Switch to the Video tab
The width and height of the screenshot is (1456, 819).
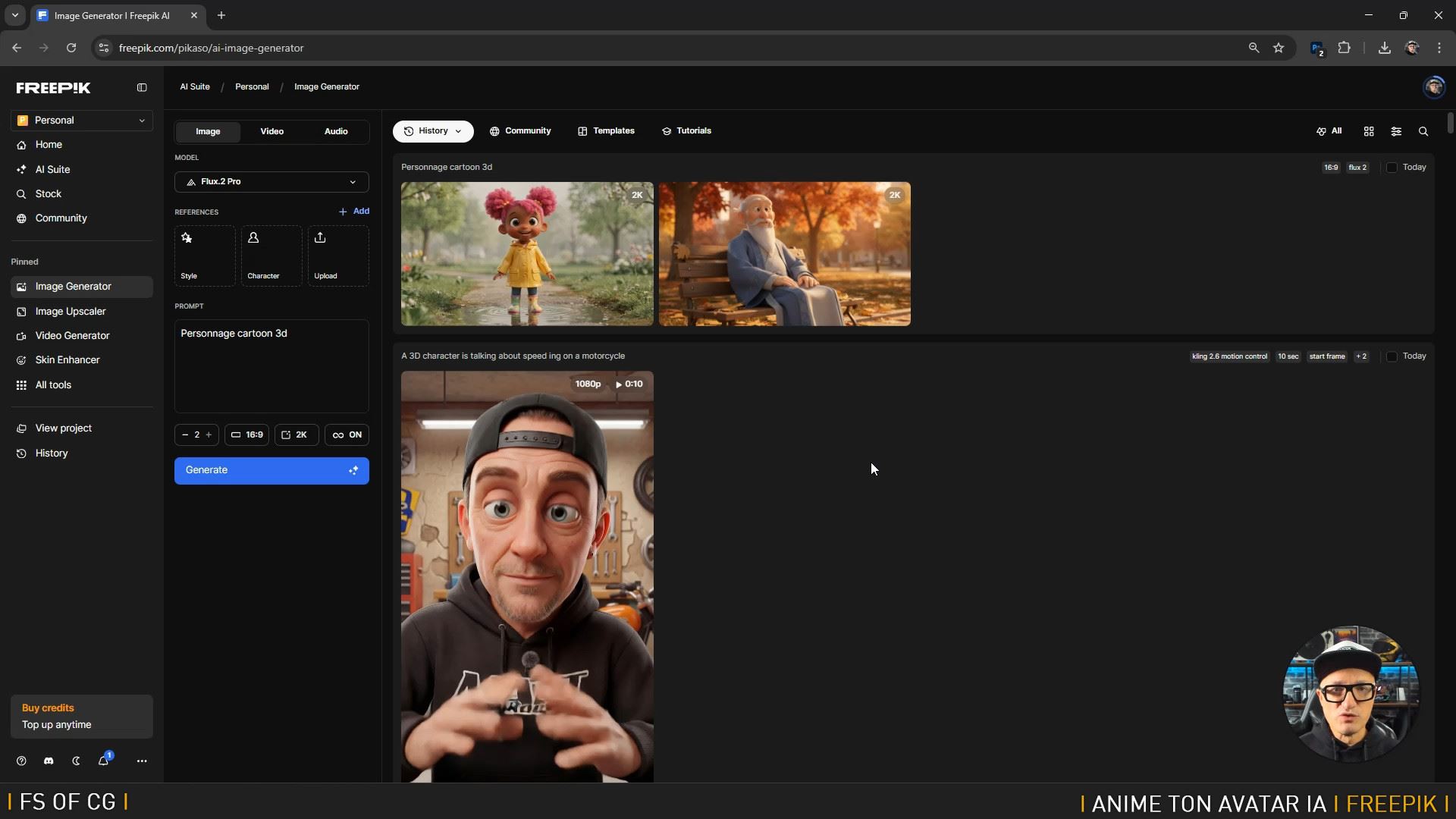[271, 131]
